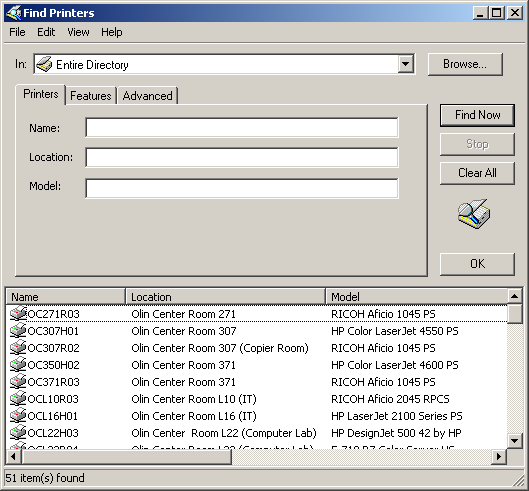Click the Find Now button
Image resolution: width=529 pixels, height=491 pixels.
click(x=477, y=115)
